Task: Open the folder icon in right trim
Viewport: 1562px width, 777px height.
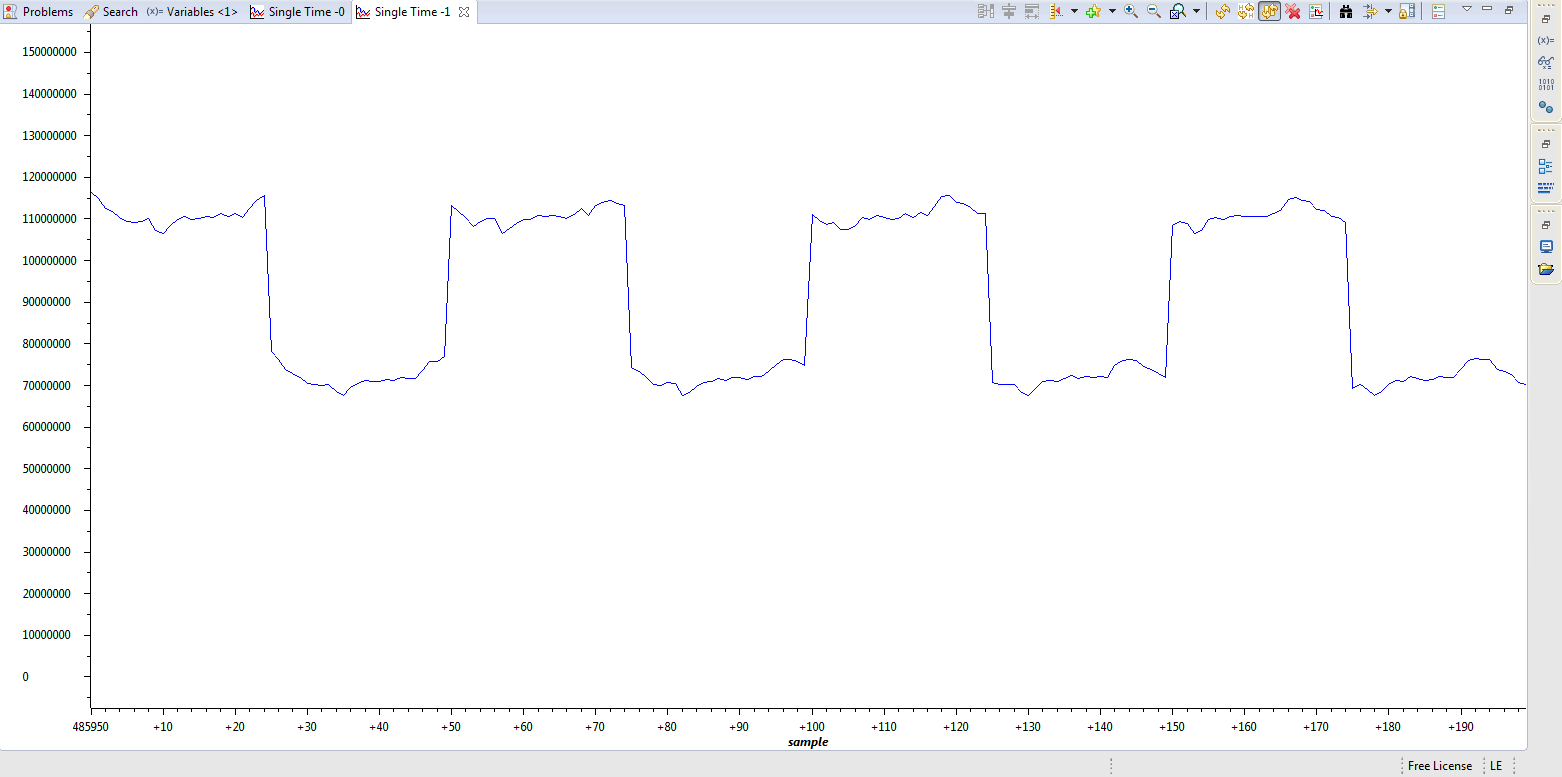Action: tap(1546, 269)
